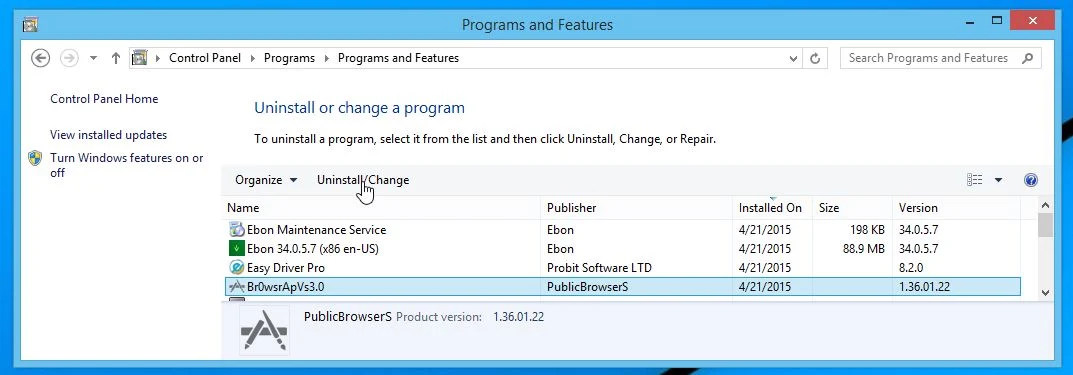Select the Br0wsrApVs3.0 entry
The height and width of the screenshot is (375, 1073).
[623, 287]
